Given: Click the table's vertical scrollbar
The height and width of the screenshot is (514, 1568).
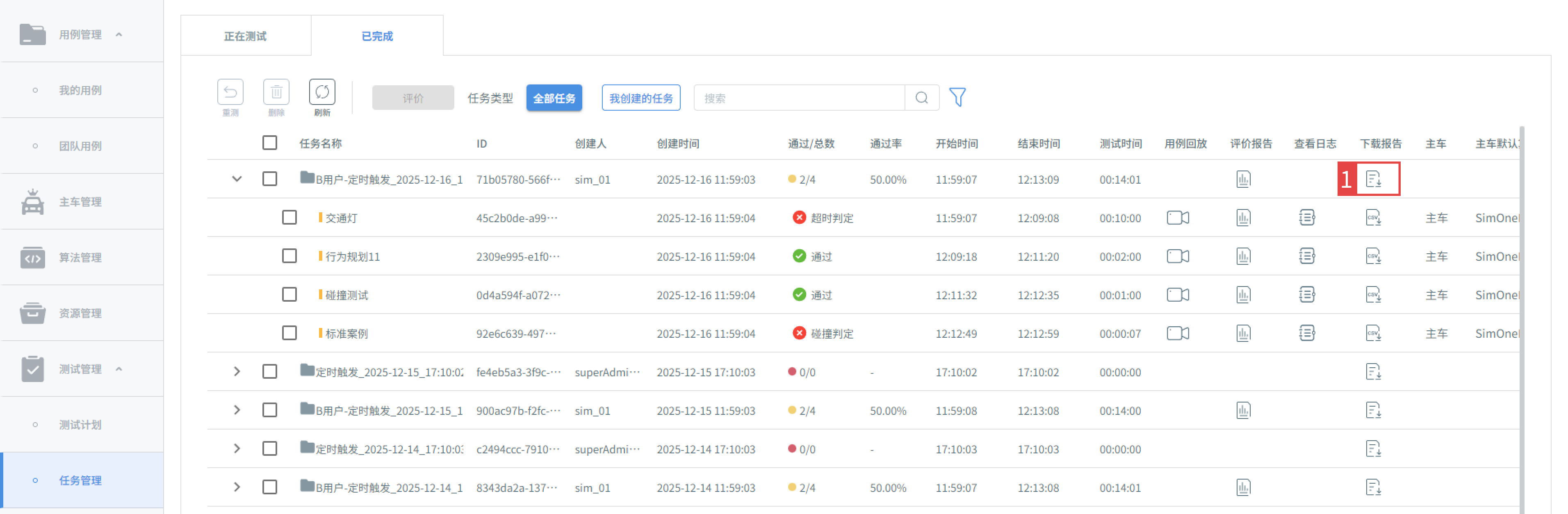Looking at the screenshot, I should pos(1522,319).
